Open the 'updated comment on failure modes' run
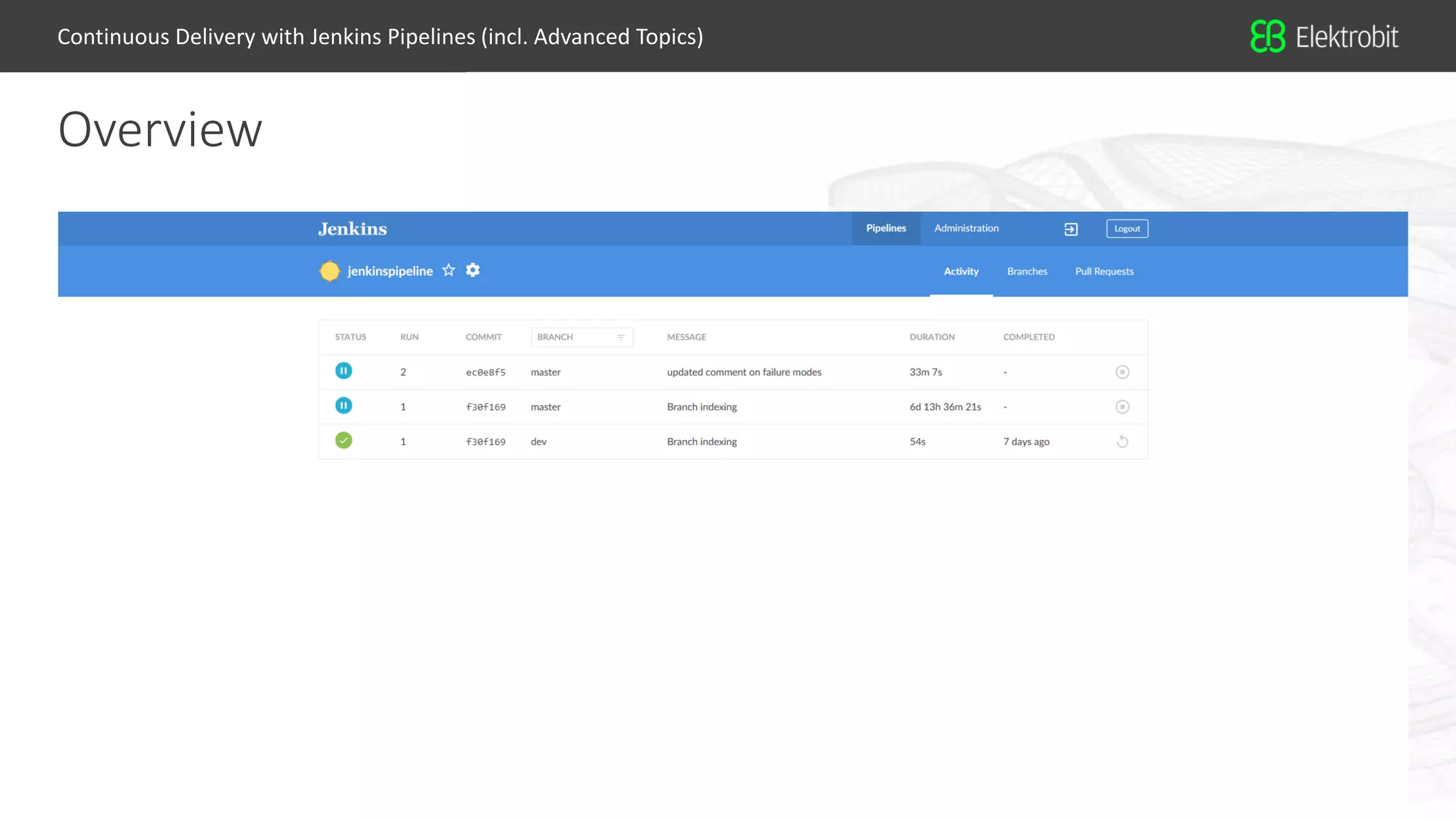The width and height of the screenshot is (1456, 819). pos(744,372)
